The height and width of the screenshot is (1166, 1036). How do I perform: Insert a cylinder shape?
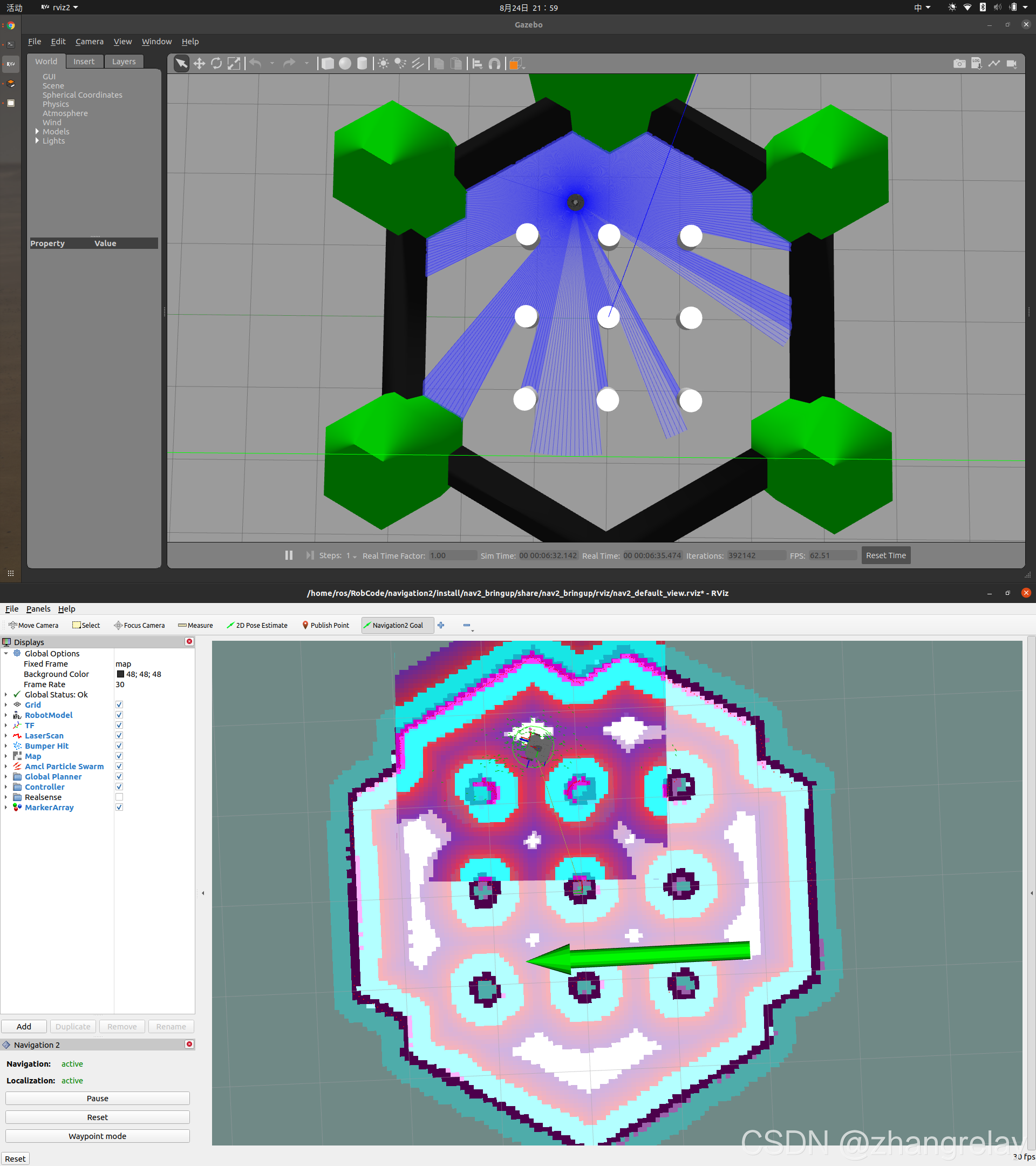[362, 63]
